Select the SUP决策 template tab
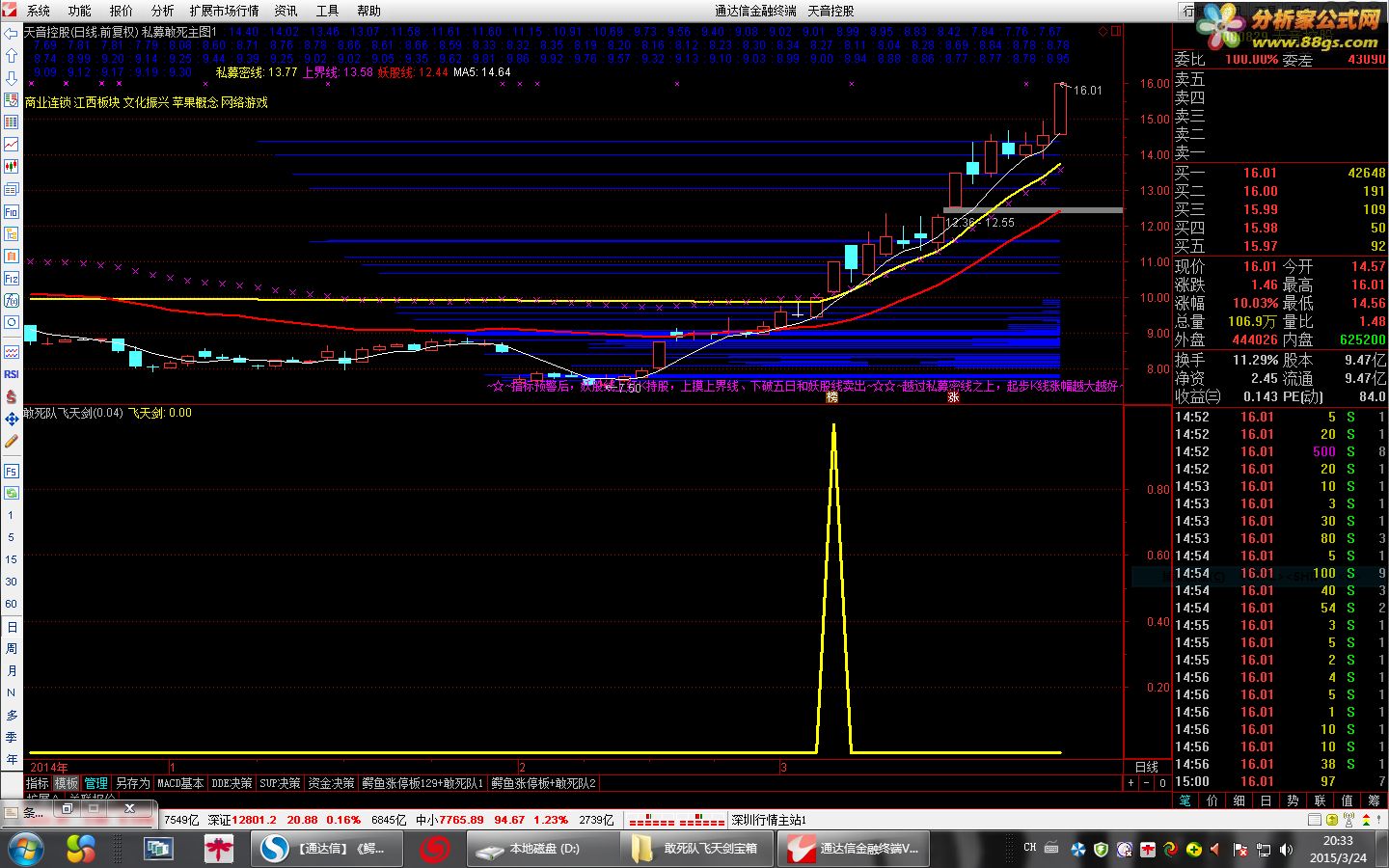Viewport: 1389px width, 868px height. (281, 783)
